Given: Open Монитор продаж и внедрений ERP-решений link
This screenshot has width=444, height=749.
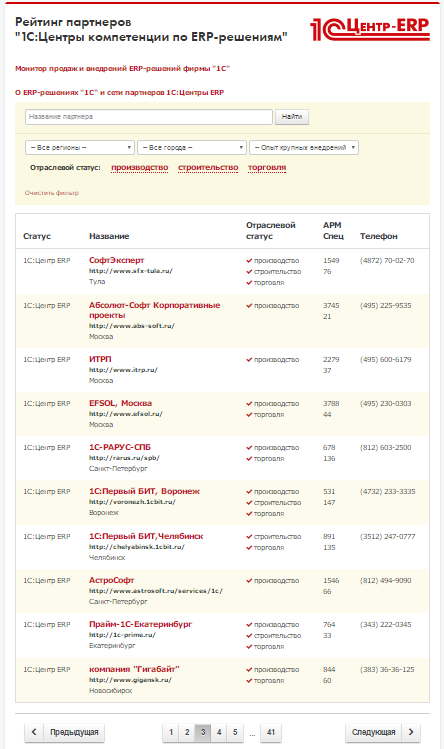Looking at the screenshot, I should tap(122, 68).
